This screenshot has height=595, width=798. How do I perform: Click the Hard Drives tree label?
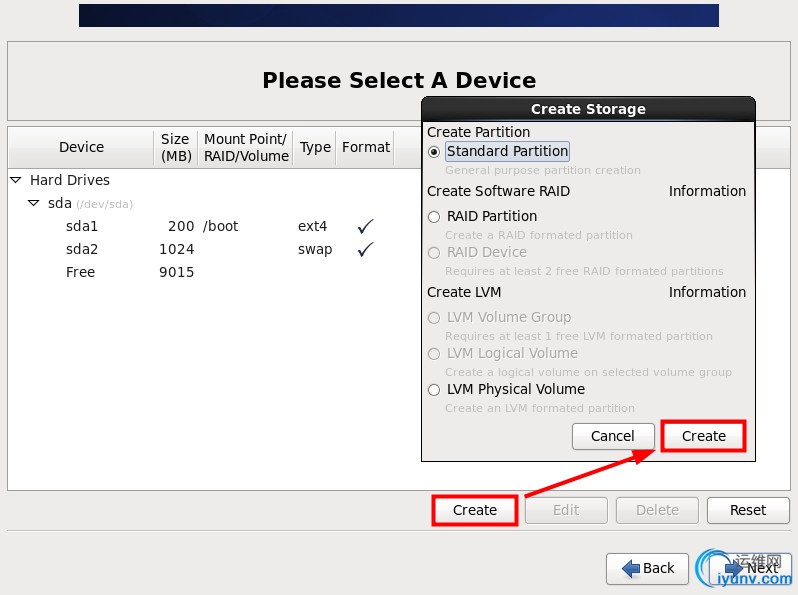70,180
